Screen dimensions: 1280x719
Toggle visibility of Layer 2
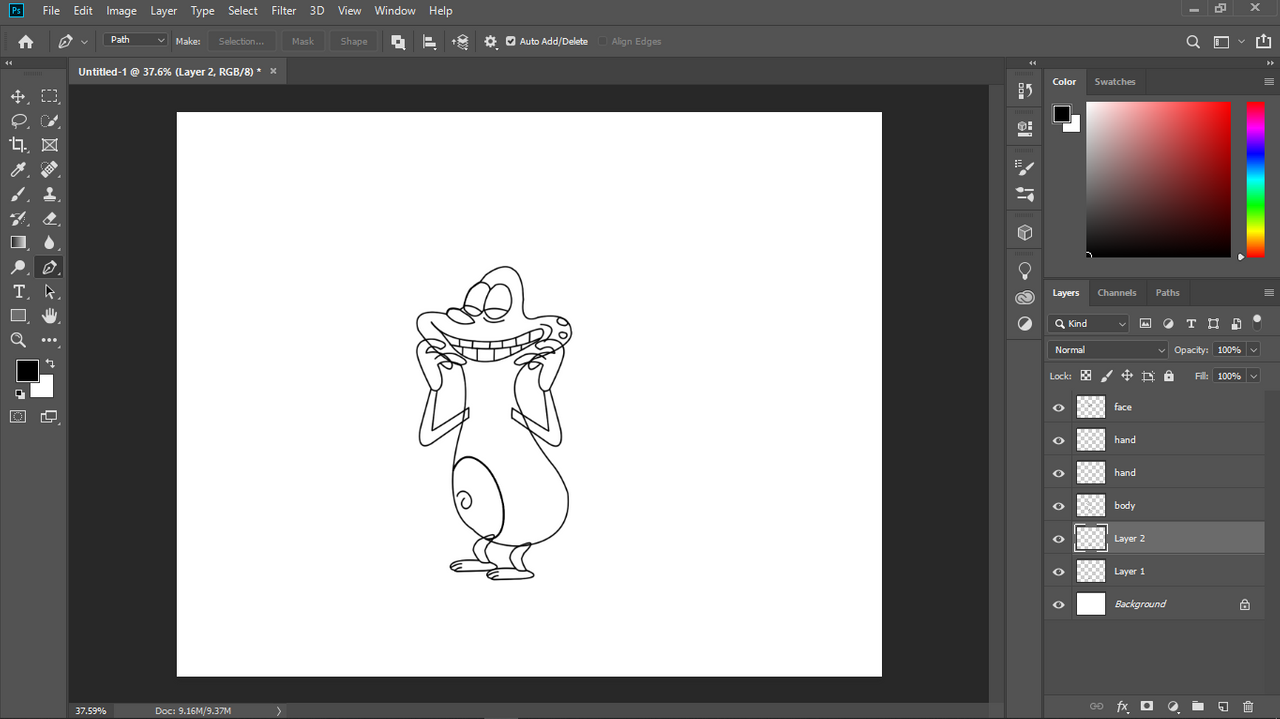tap(1059, 539)
